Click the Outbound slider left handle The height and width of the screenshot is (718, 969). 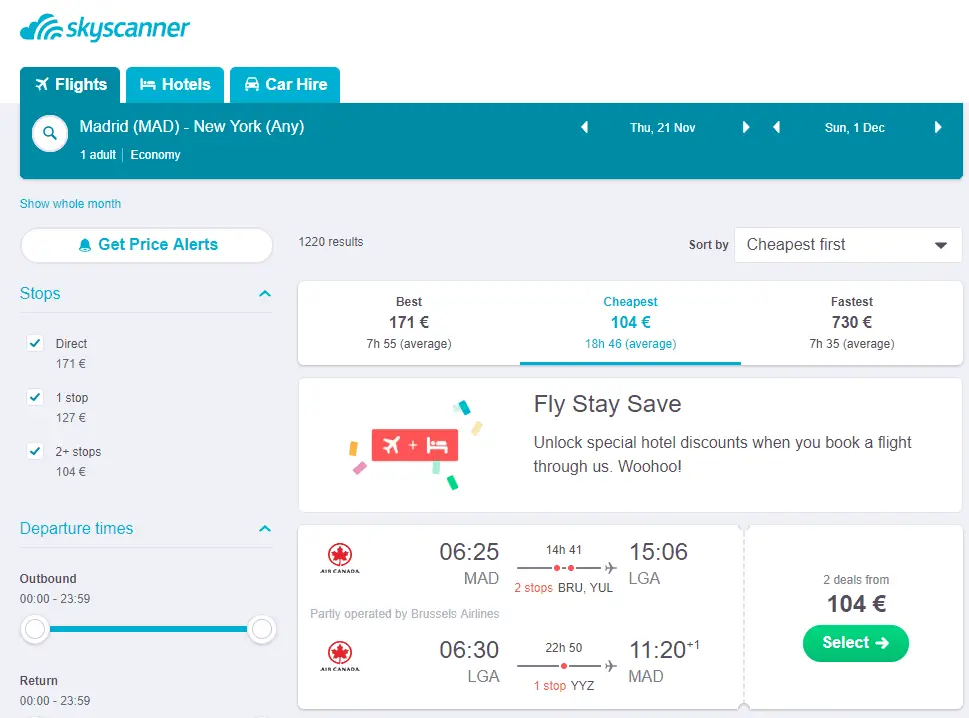tap(36, 629)
